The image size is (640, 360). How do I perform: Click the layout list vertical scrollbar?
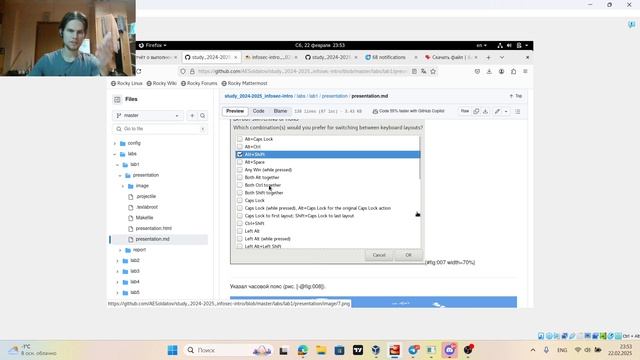420,157
